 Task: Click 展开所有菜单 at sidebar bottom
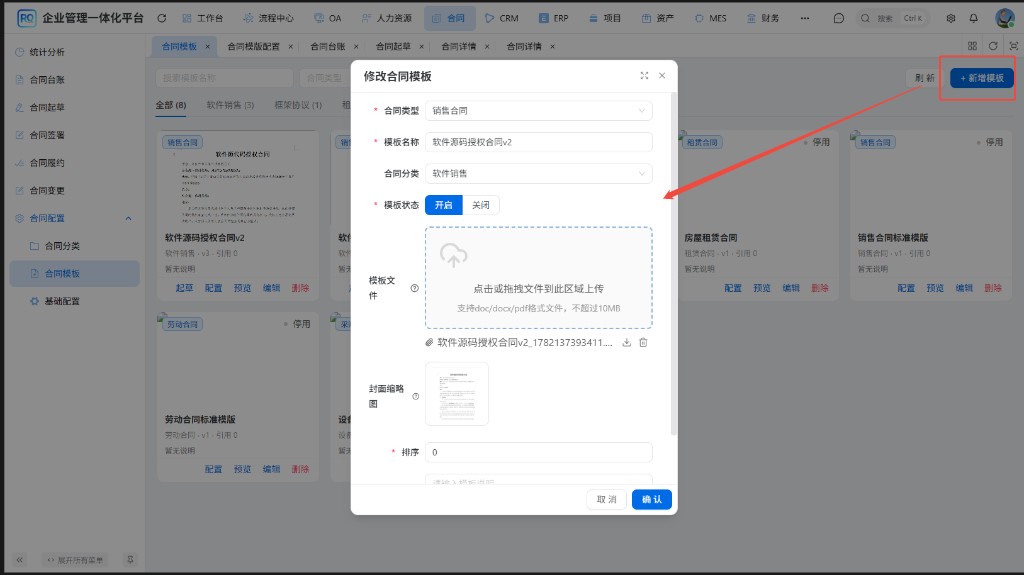coord(75,560)
